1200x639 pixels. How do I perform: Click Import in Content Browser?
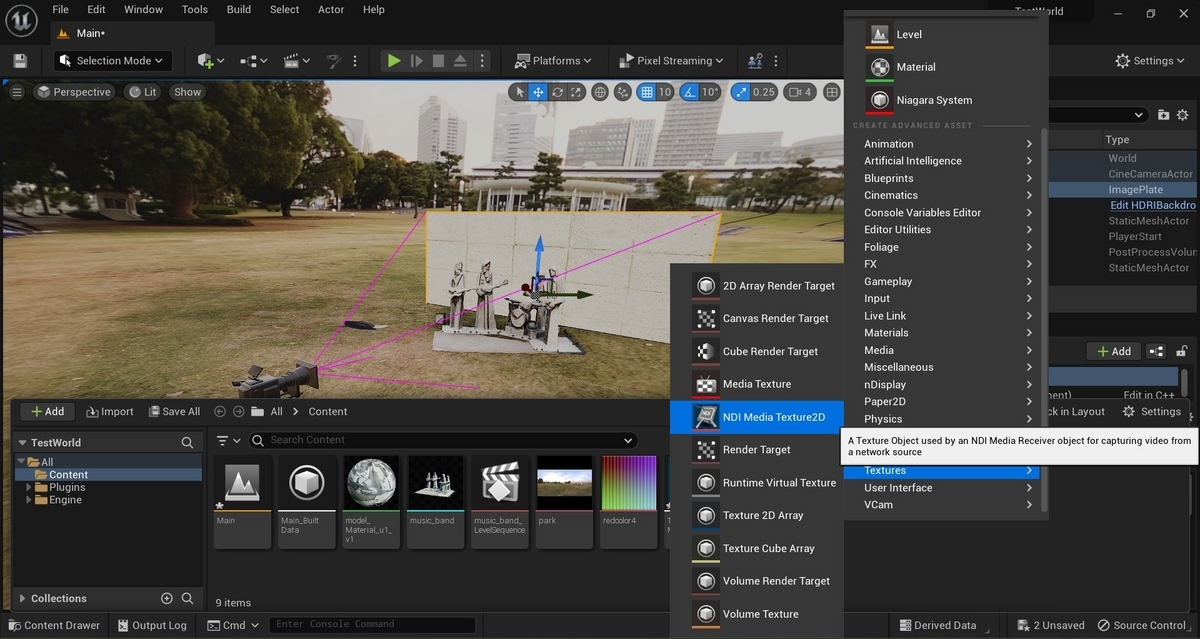click(110, 411)
